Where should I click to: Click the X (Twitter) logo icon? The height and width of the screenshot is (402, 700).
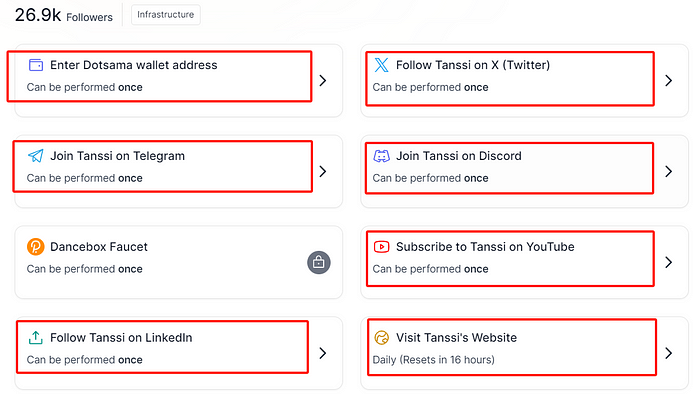click(x=381, y=65)
